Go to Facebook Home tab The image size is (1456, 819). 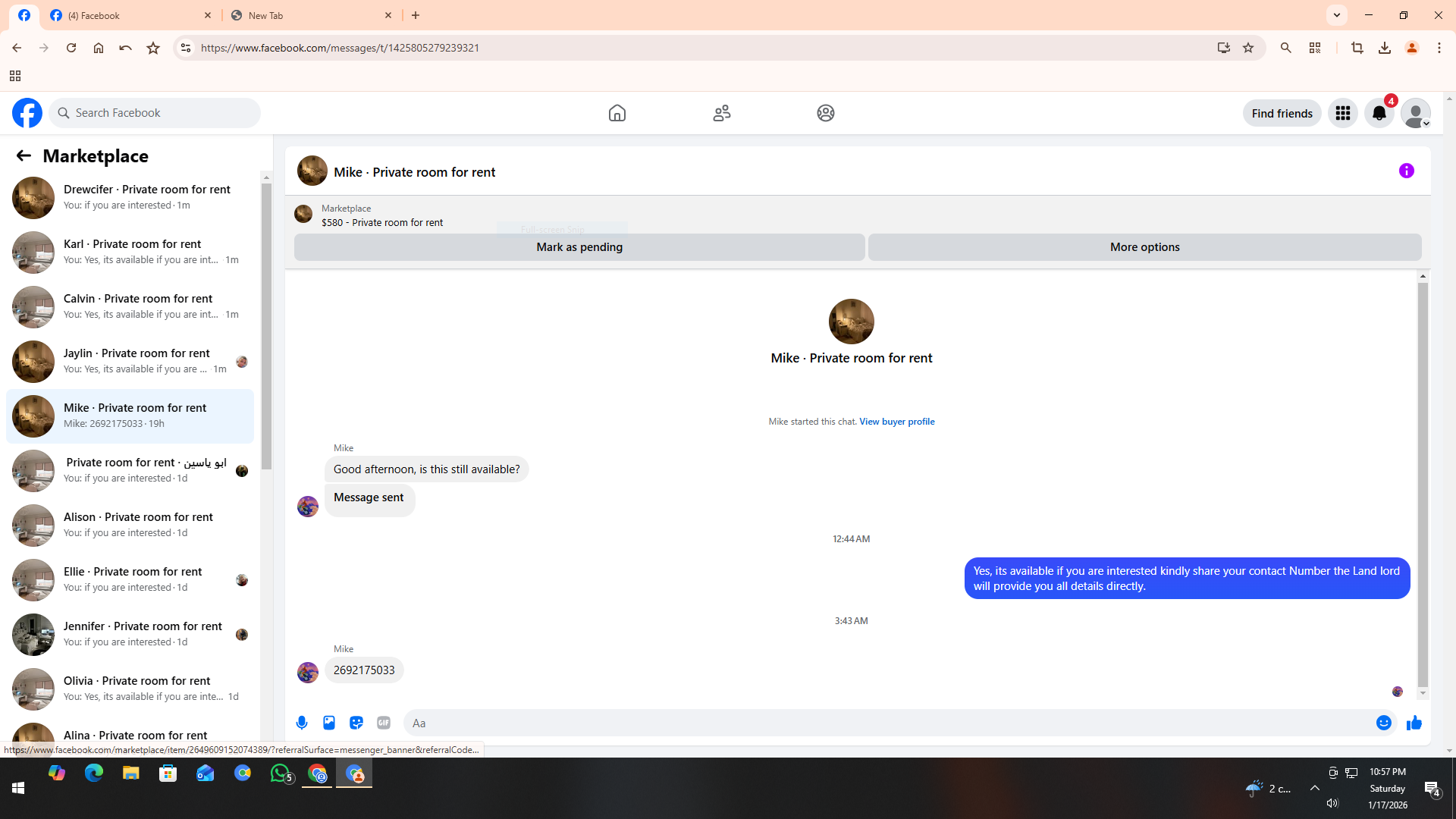pos(617,113)
